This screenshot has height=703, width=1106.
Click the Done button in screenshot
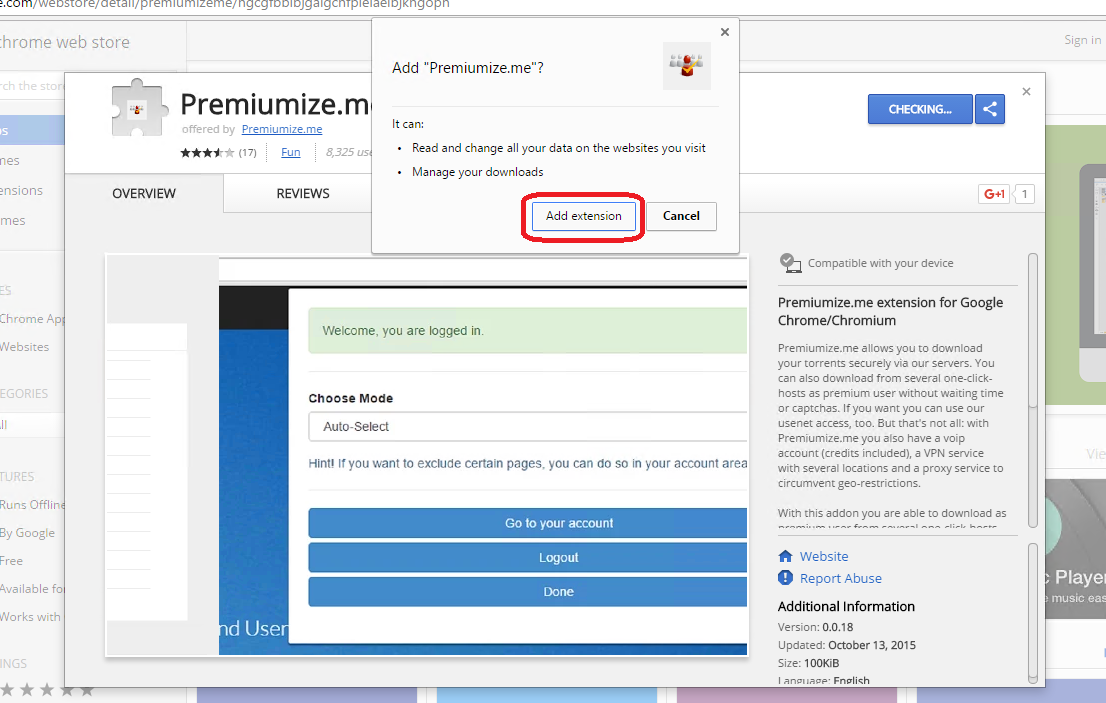[528, 592]
